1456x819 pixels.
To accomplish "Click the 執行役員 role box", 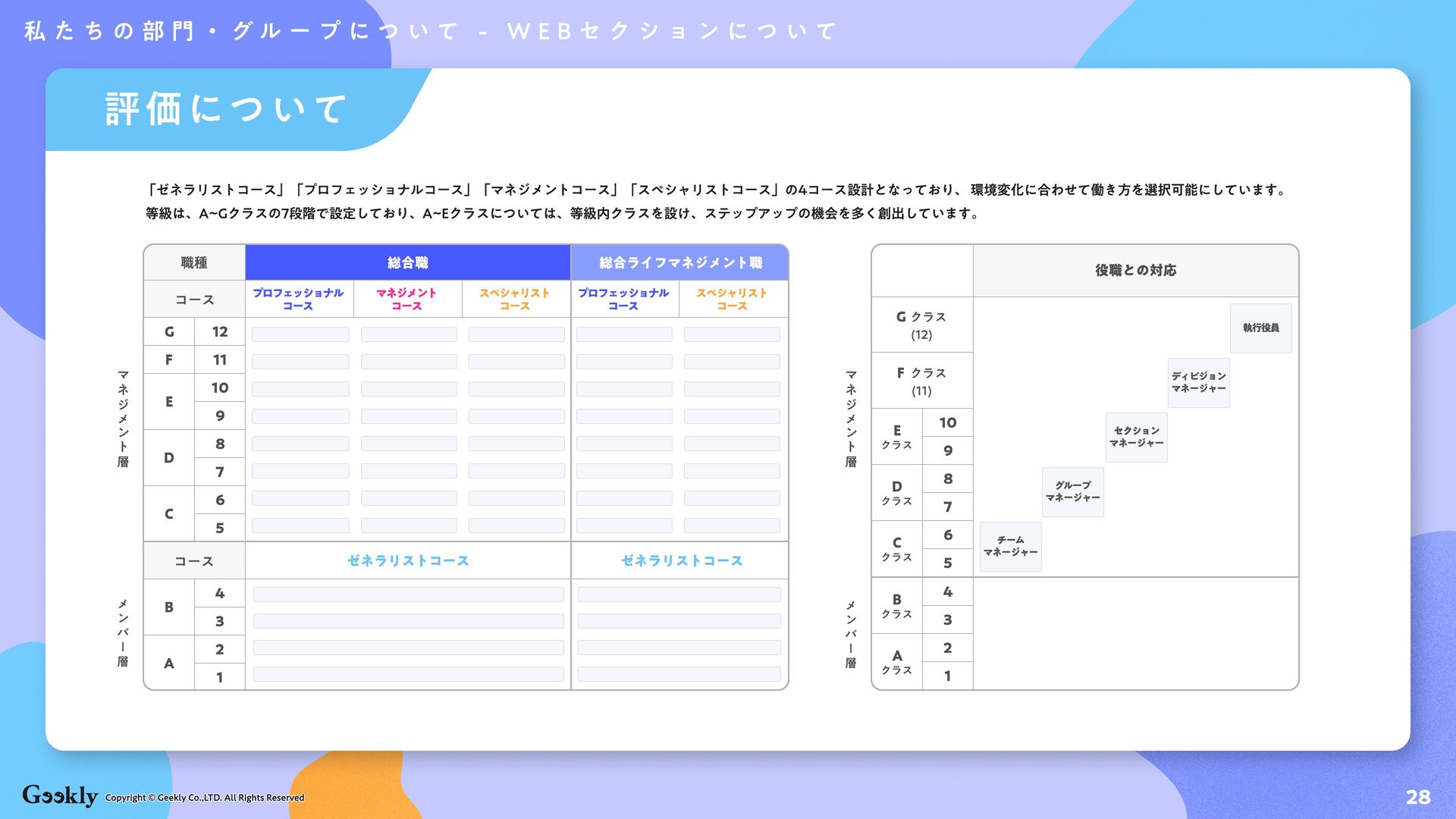I will [x=1260, y=328].
